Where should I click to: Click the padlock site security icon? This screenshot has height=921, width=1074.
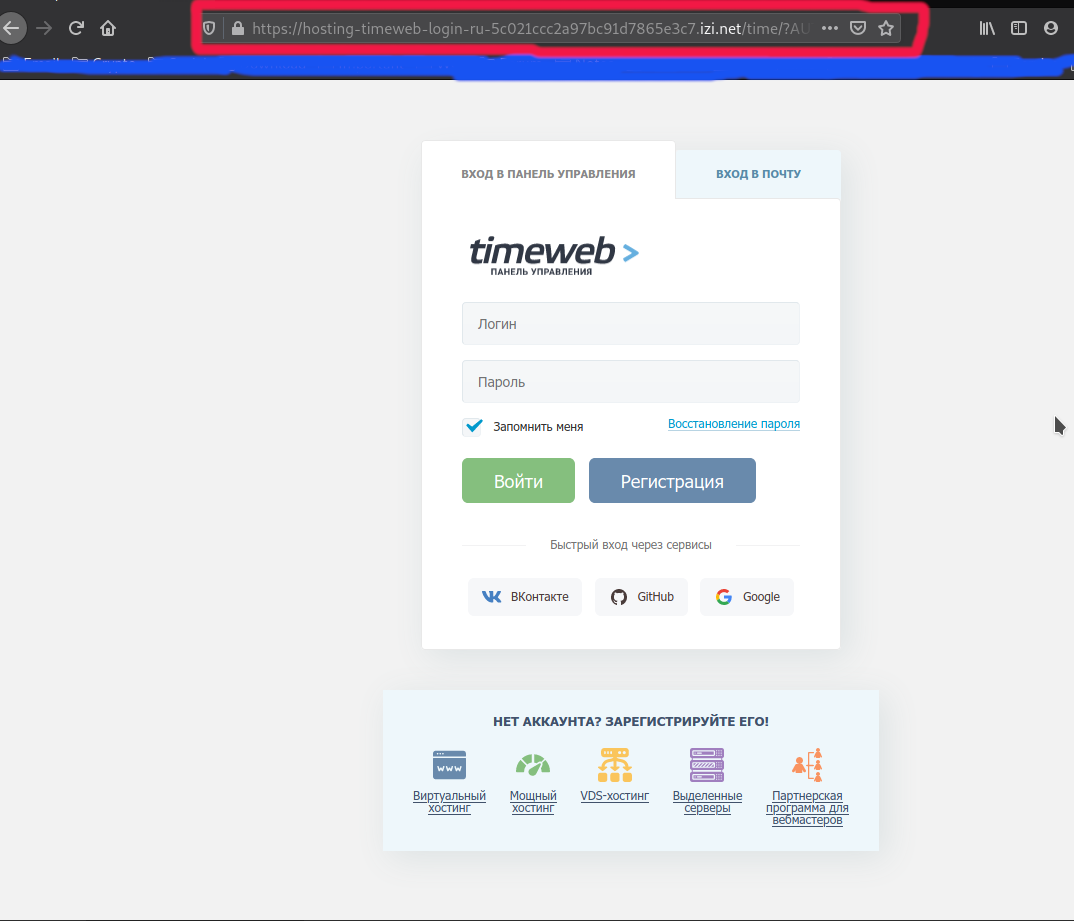[x=238, y=28]
